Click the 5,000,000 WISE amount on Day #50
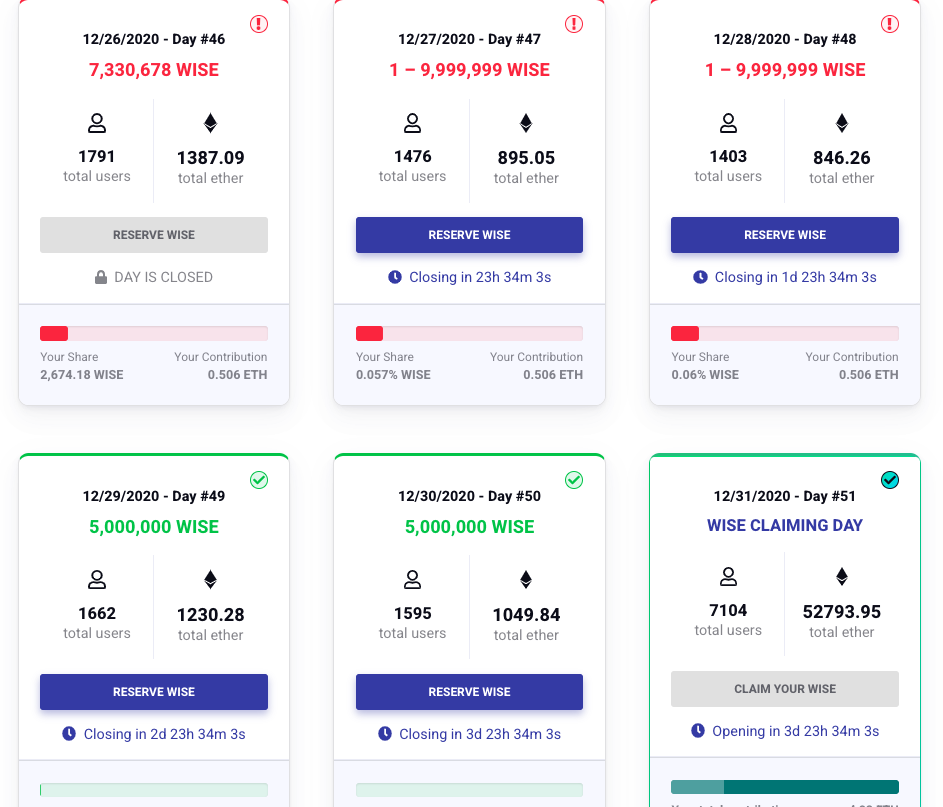 coord(469,527)
